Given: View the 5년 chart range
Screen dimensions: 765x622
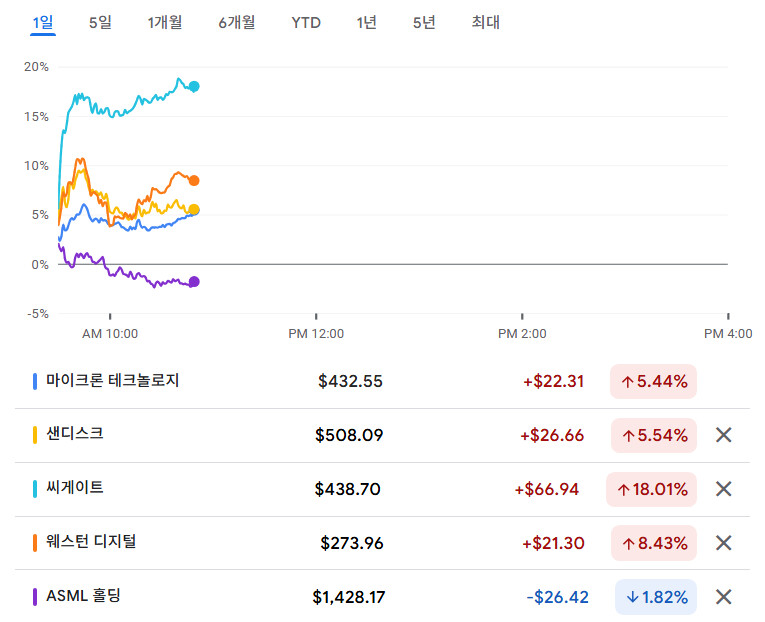Looking at the screenshot, I should coord(424,22).
